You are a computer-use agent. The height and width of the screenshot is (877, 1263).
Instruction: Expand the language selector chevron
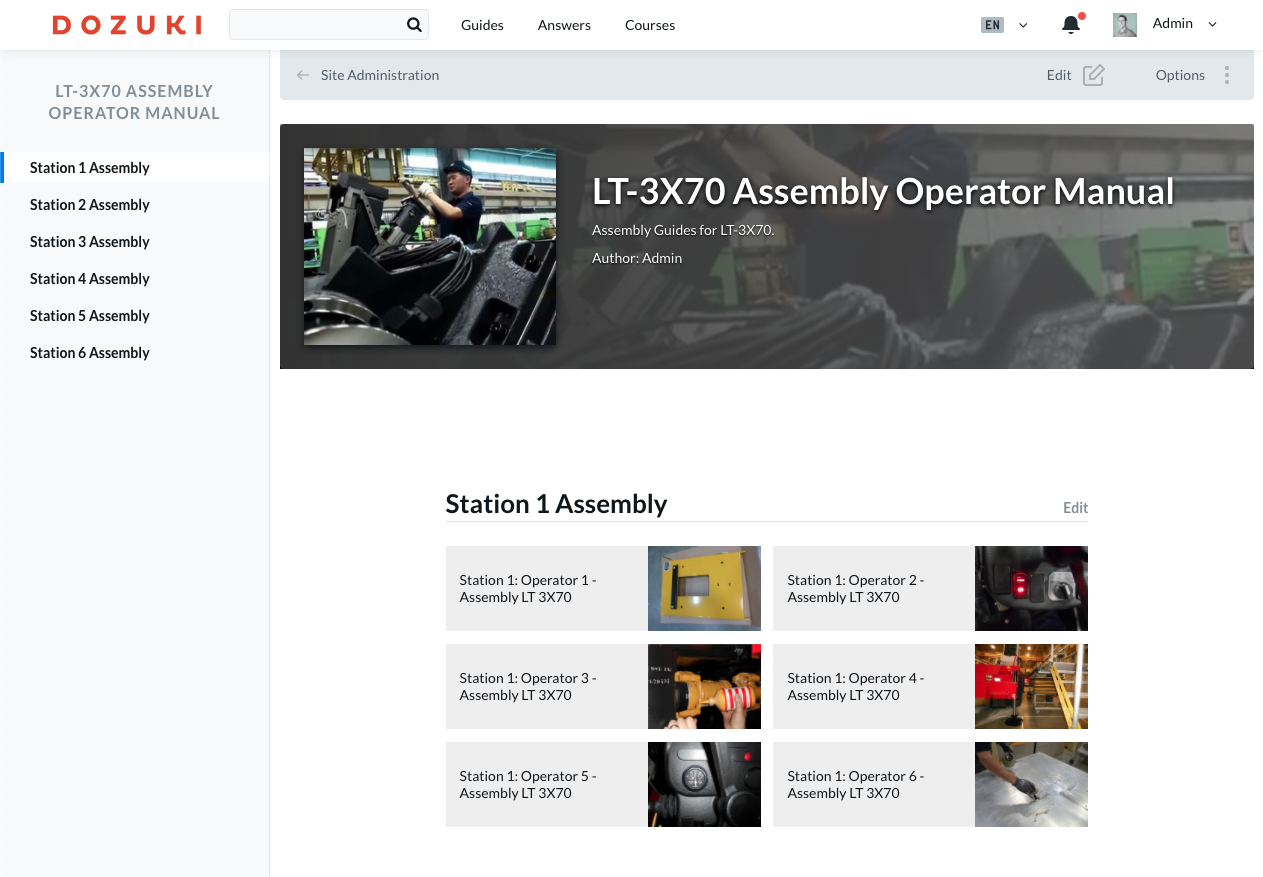pyautogui.click(x=1023, y=25)
